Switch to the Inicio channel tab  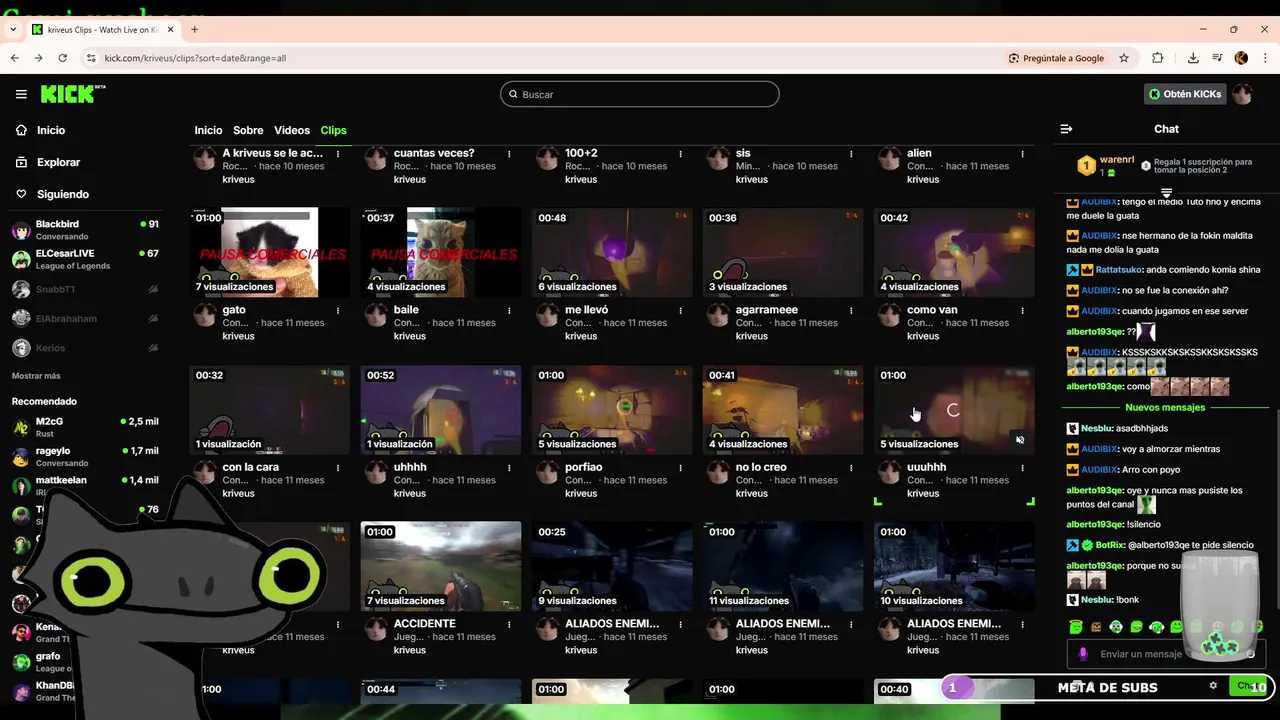coord(208,130)
